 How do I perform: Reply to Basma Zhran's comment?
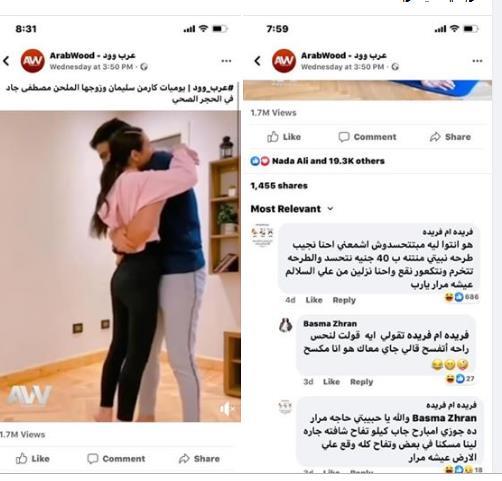pos(361,382)
